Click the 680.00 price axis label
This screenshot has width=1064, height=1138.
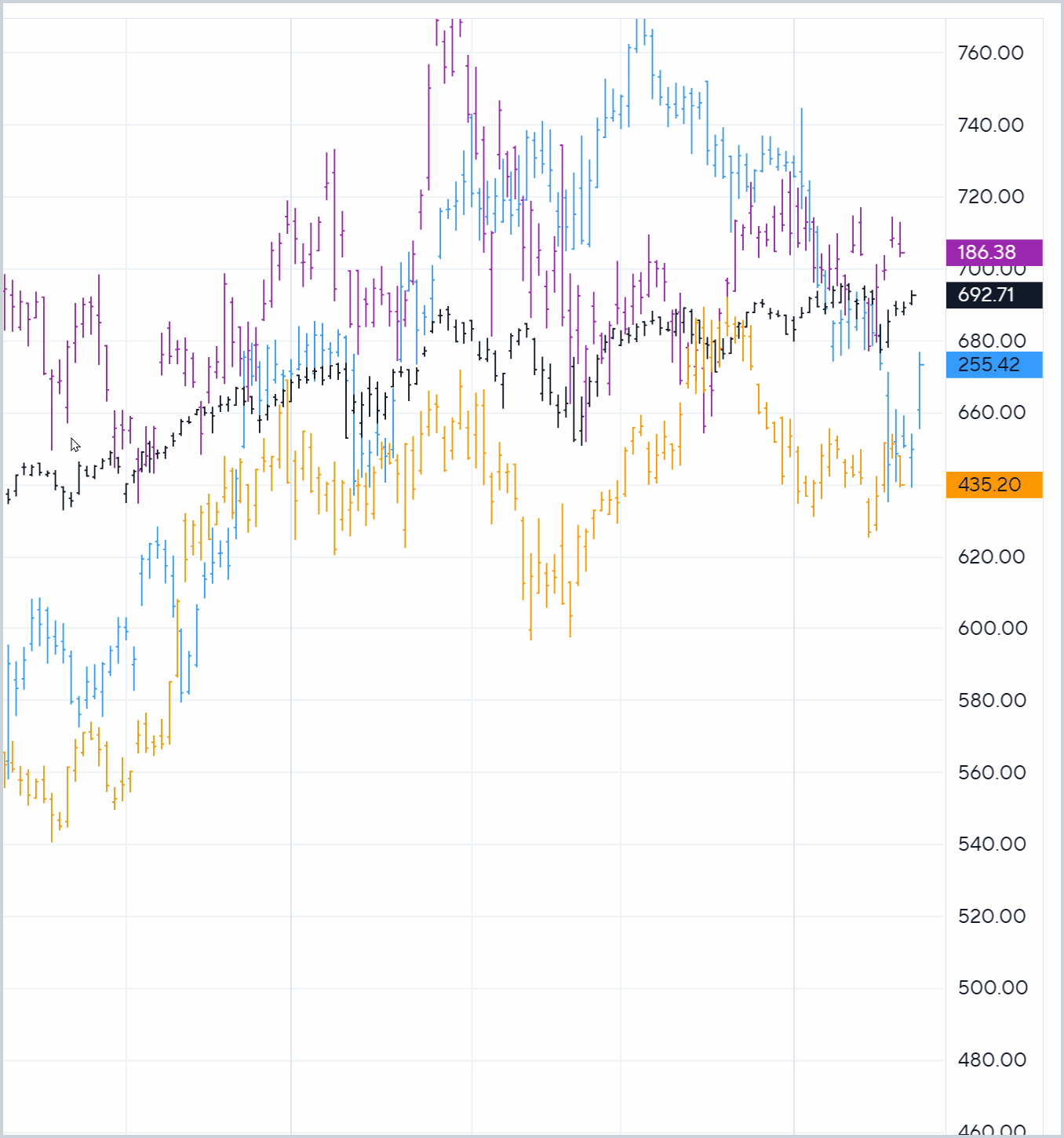(x=991, y=341)
